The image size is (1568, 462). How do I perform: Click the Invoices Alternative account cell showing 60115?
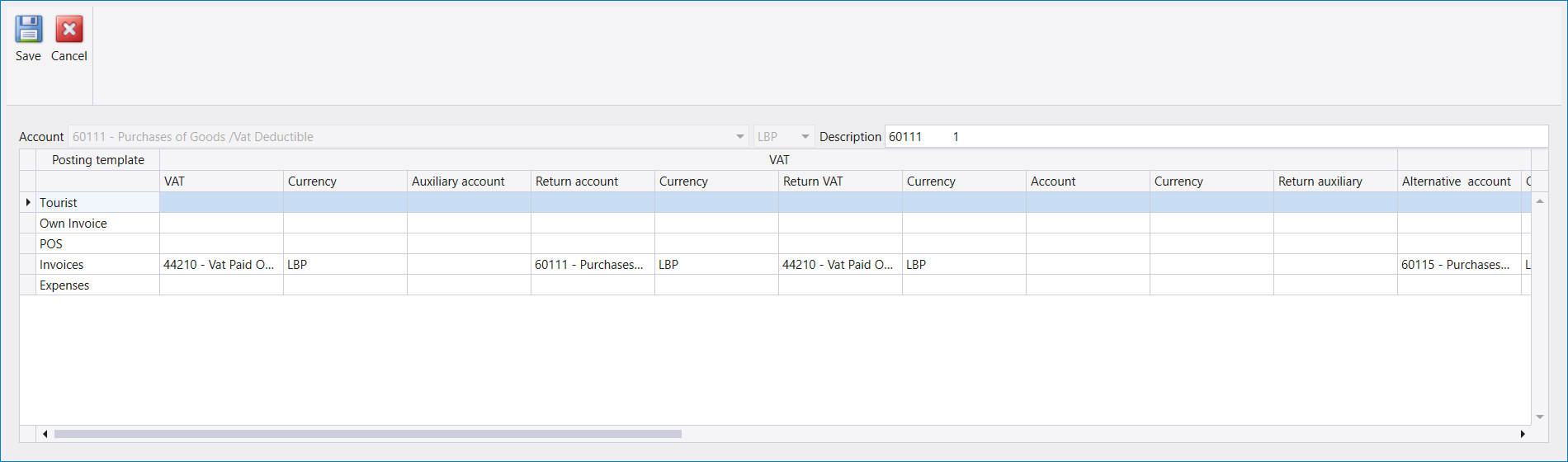click(1459, 265)
